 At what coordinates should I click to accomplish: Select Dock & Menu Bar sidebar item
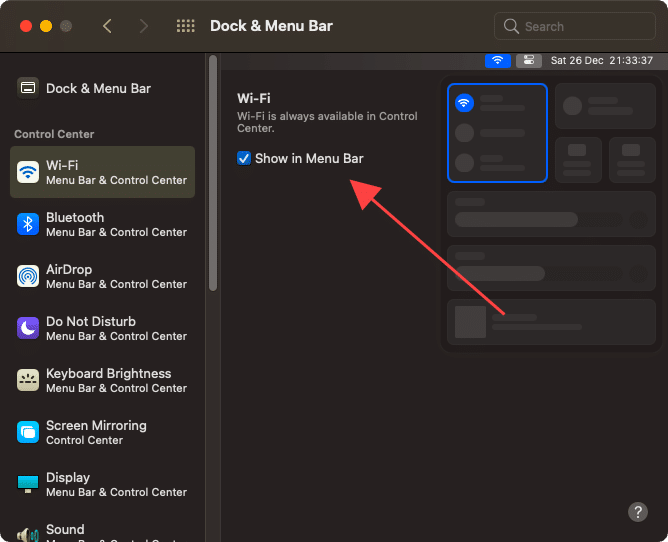pos(98,88)
